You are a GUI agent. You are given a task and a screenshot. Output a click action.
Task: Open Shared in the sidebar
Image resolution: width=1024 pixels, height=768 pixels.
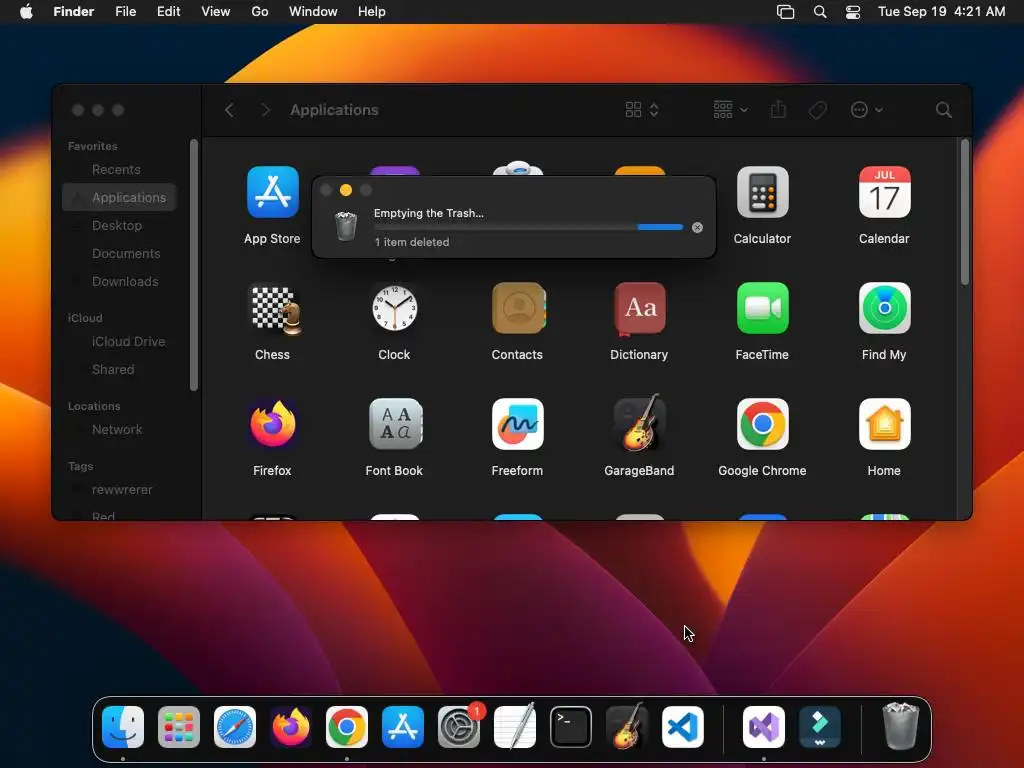[113, 370]
